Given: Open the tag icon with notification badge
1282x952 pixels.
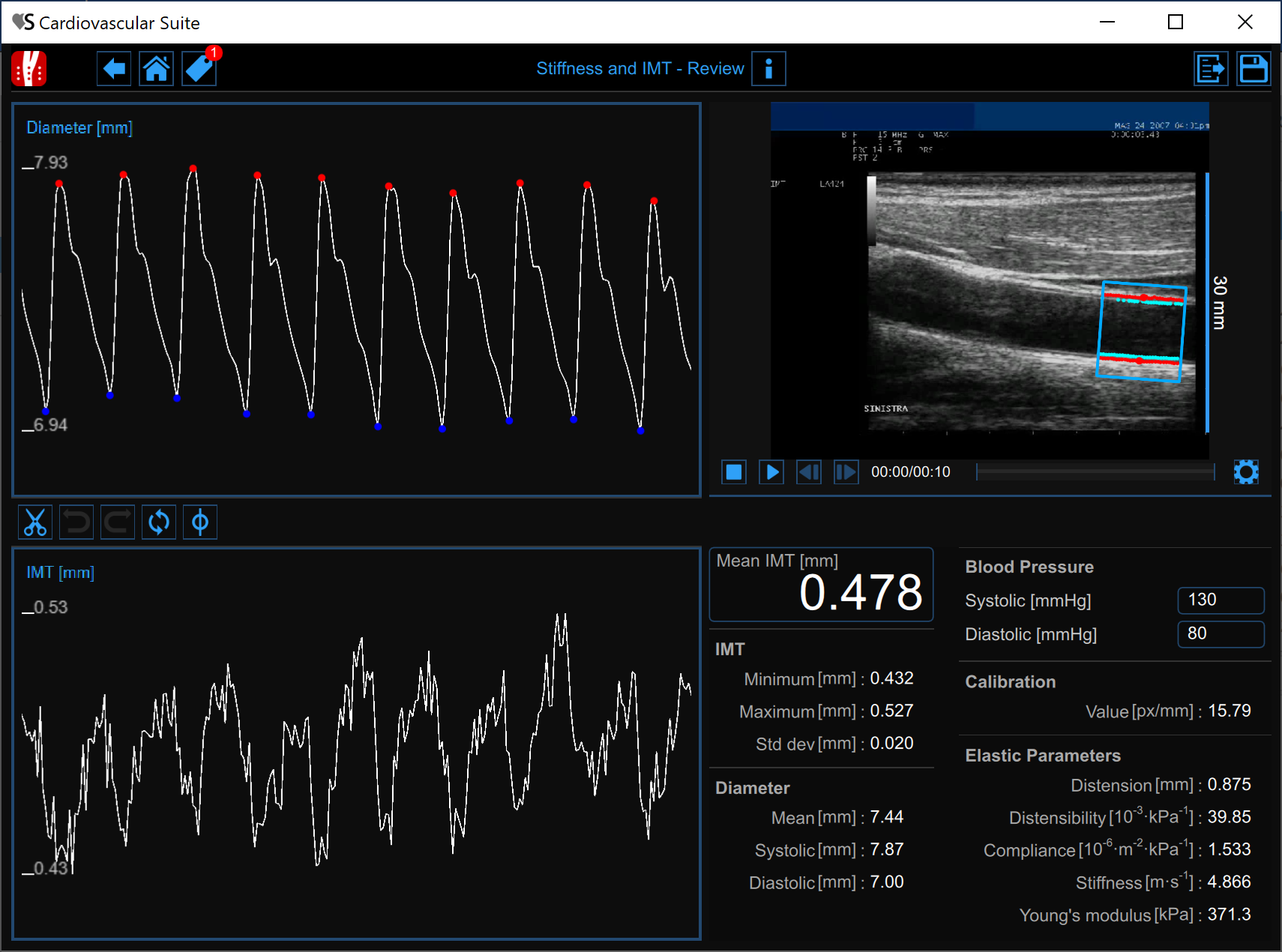Looking at the screenshot, I should (x=199, y=69).
